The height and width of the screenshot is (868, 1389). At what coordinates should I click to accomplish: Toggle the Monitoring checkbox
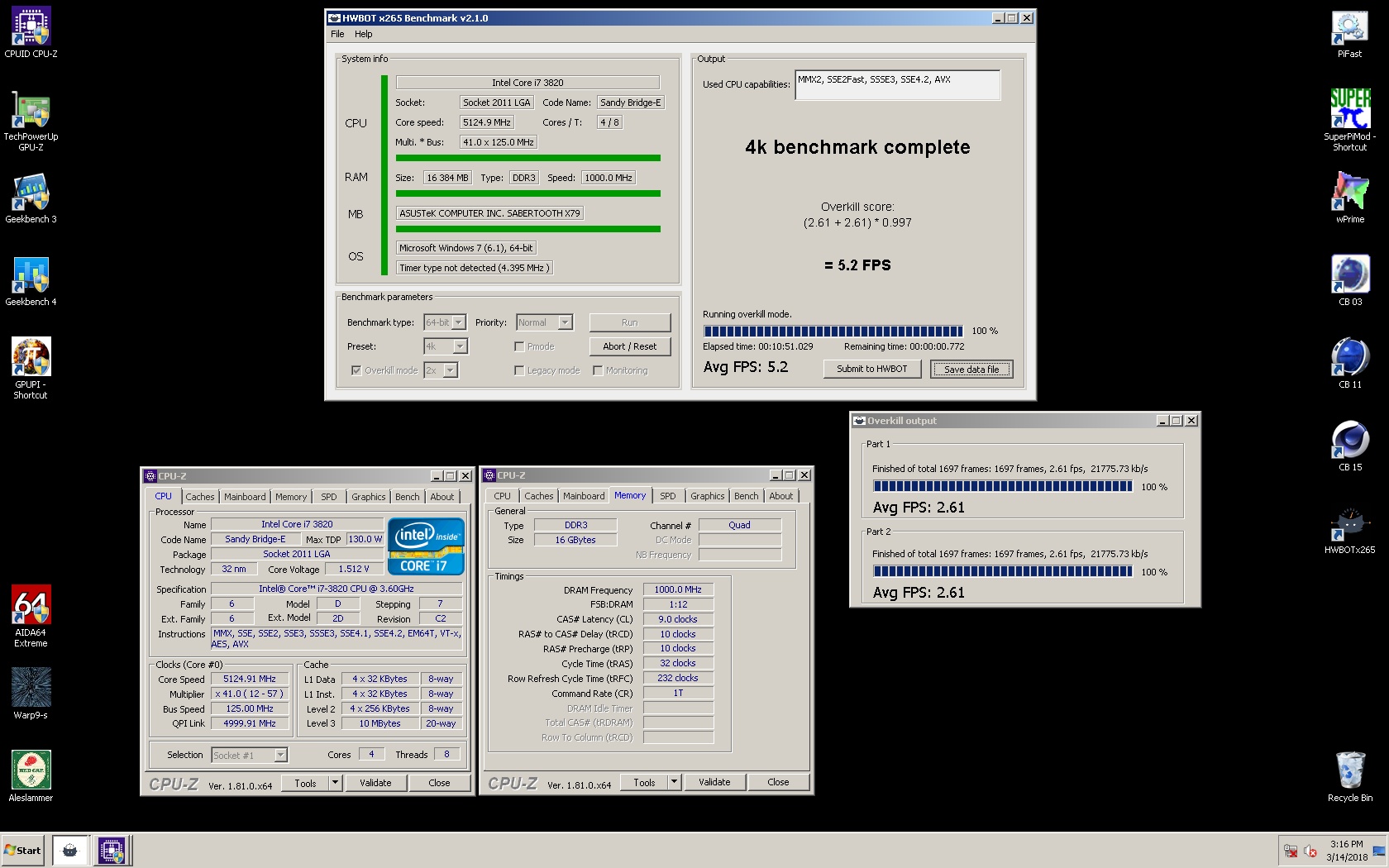[x=598, y=370]
